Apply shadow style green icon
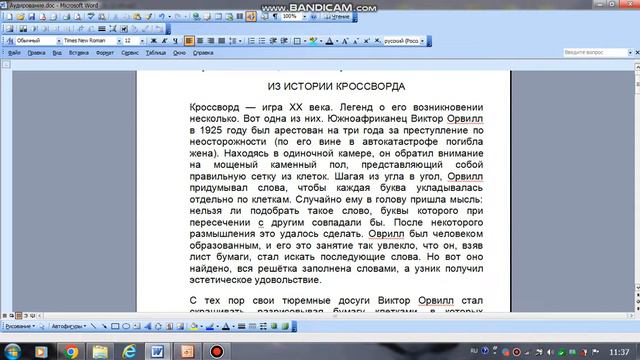The image size is (640, 360). point(274,326)
